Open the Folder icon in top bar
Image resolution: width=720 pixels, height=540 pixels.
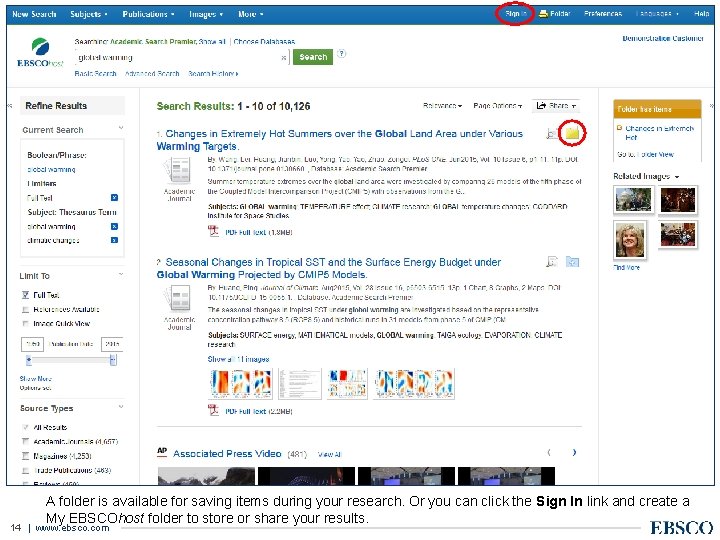[543, 14]
